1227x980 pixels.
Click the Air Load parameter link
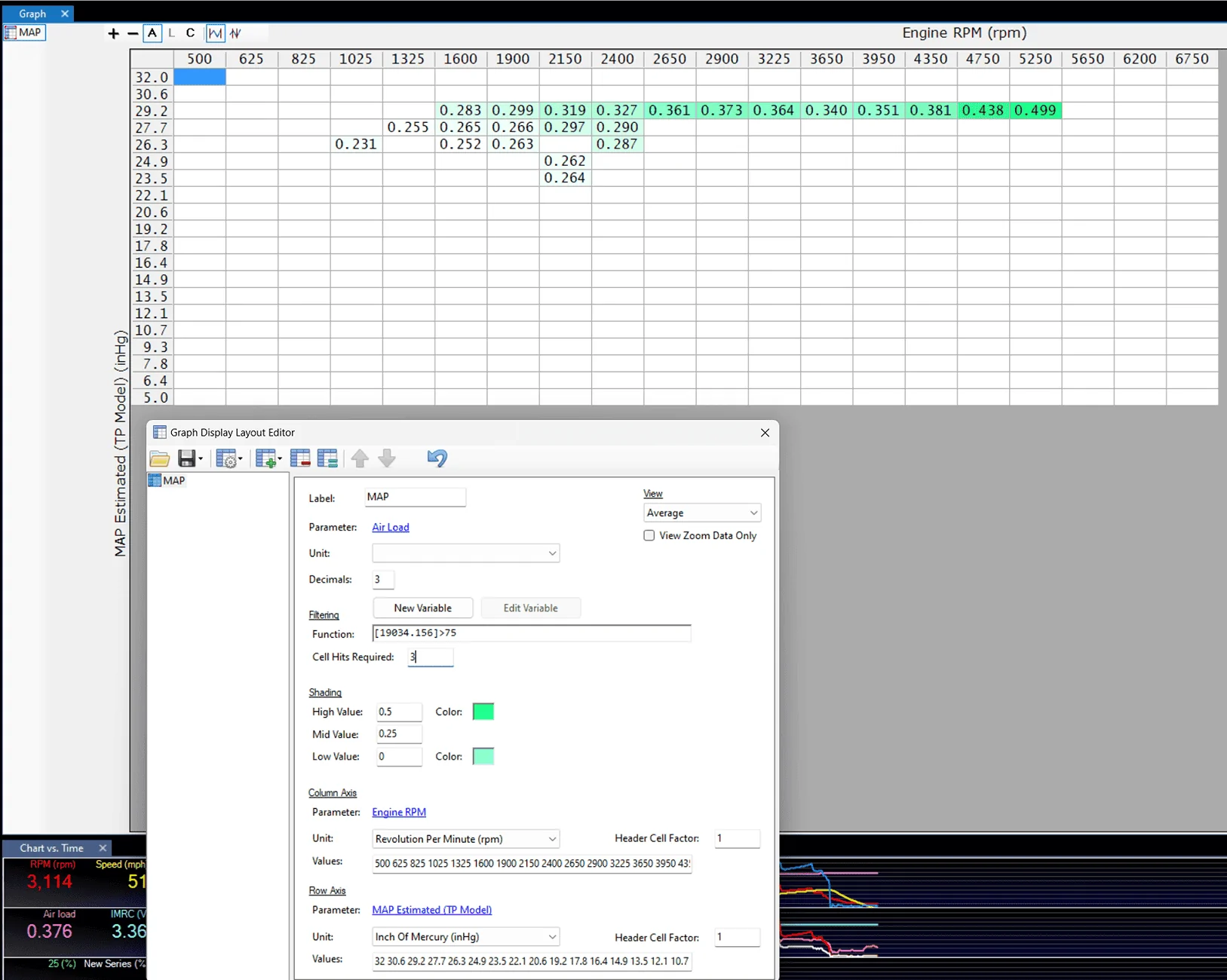click(391, 528)
